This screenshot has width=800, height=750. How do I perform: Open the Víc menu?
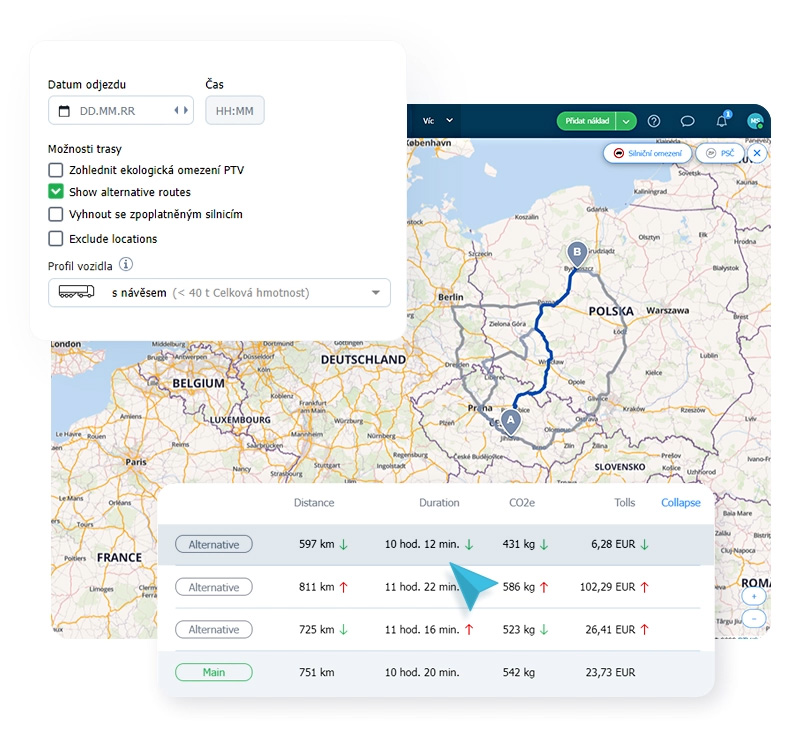click(x=438, y=121)
